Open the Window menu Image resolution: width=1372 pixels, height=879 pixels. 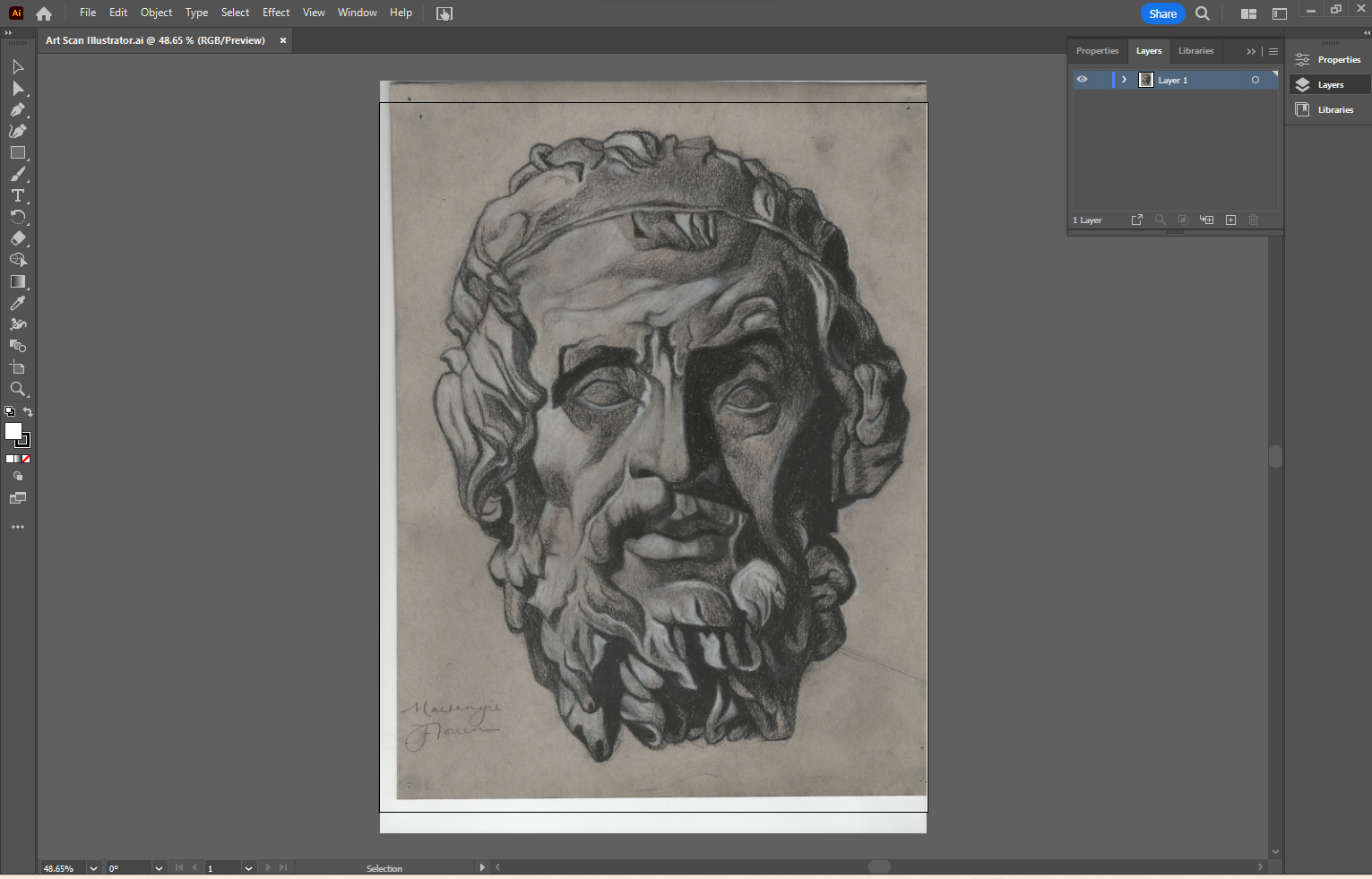tap(358, 13)
